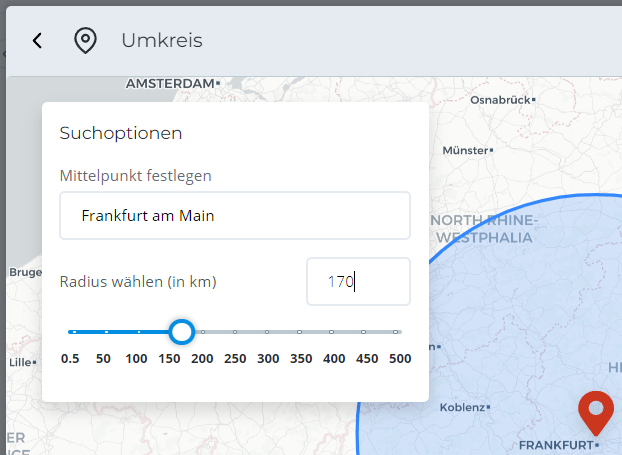Set radius slider to the 400 mark

[x=332, y=332]
